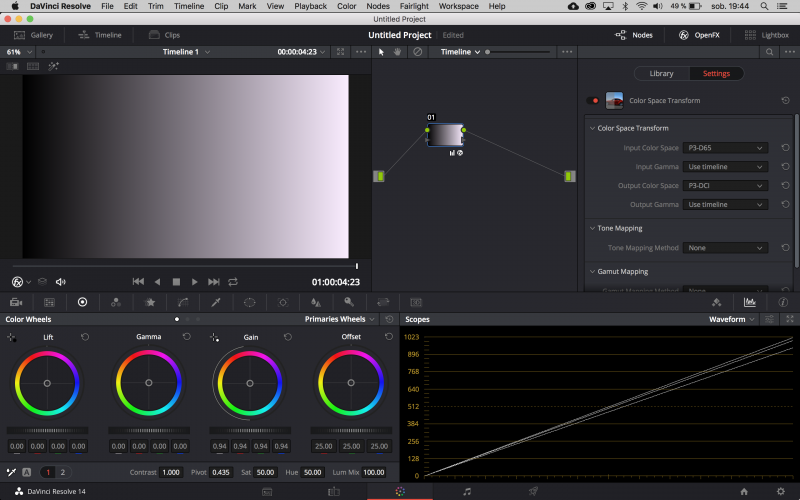The width and height of the screenshot is (800, 500).
Task: Open project settings gear icon
Action: [781, 491]
